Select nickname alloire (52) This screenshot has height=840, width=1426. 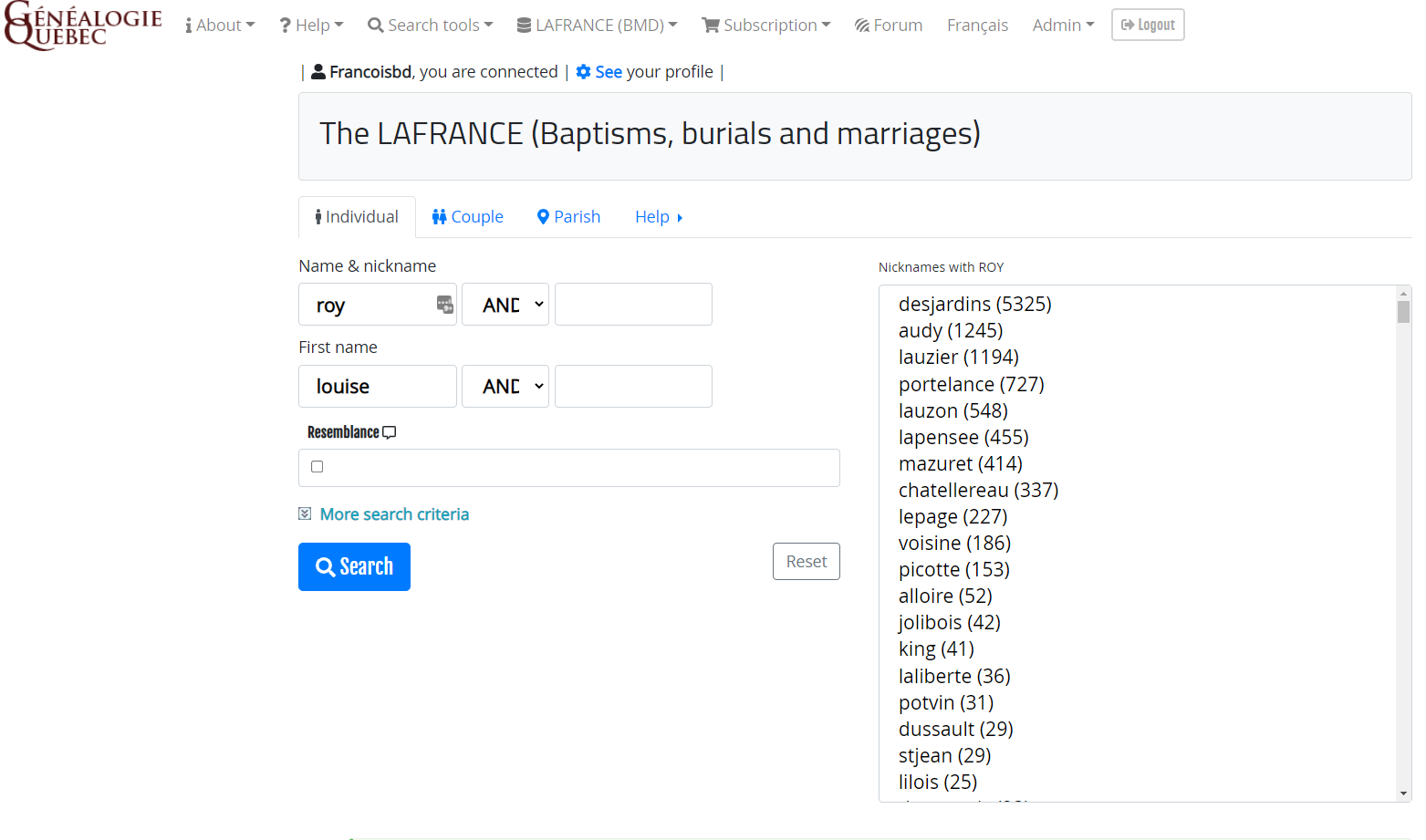pyautogui.click(x=945, y=596)
